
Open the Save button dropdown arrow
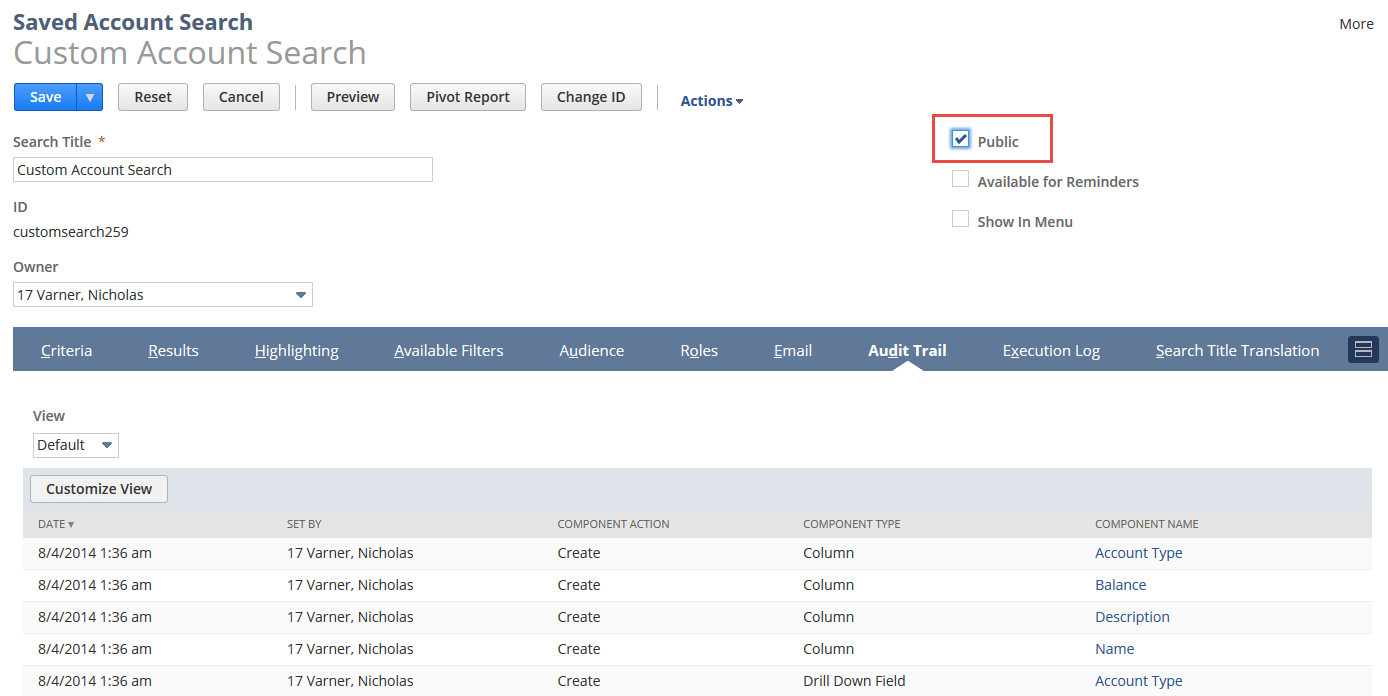pos(90,97)
